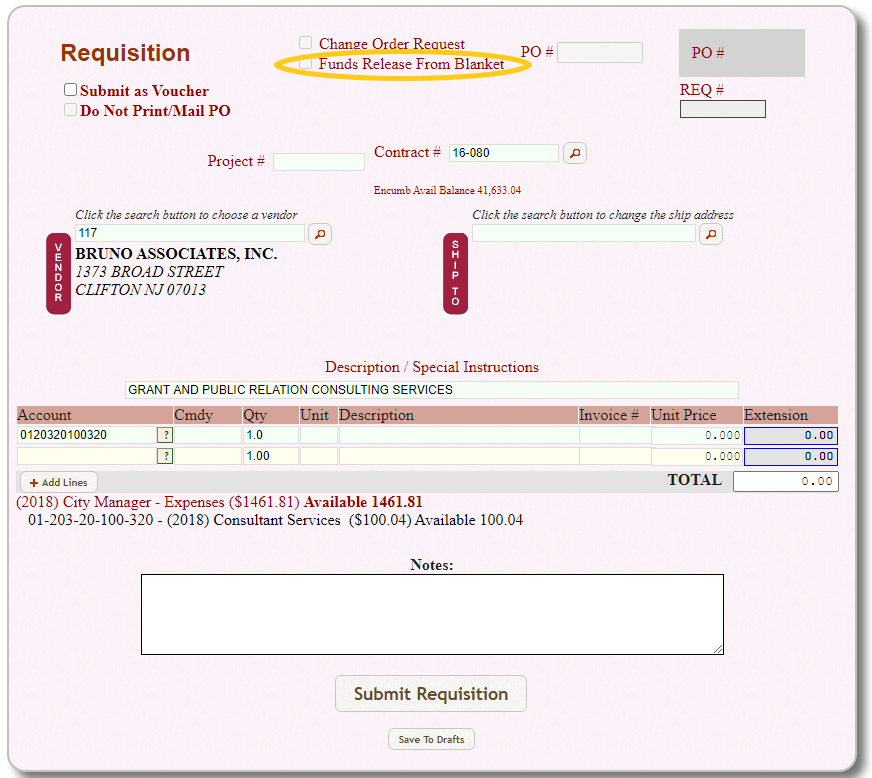The image size is (872, 778).
Task: Click the Submit Requisition button
Action: 430,693
